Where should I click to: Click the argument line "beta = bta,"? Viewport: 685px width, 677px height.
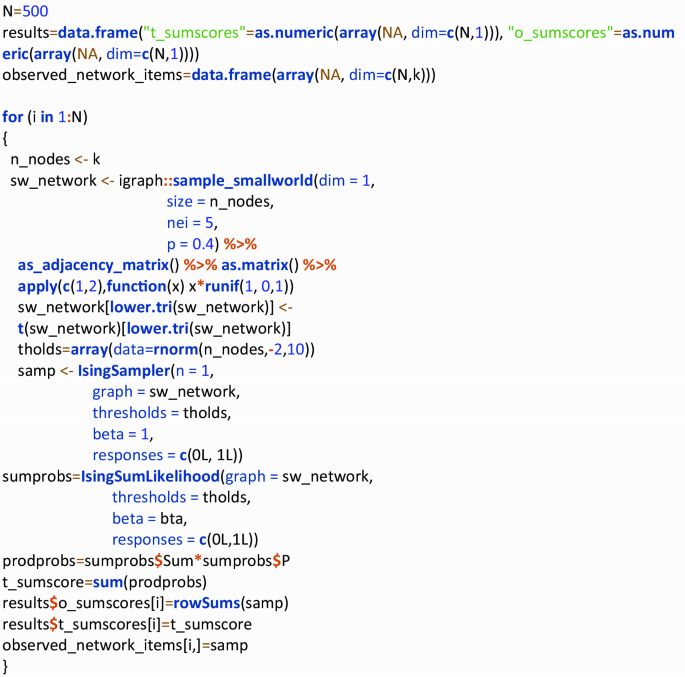[x=149, y=519]
